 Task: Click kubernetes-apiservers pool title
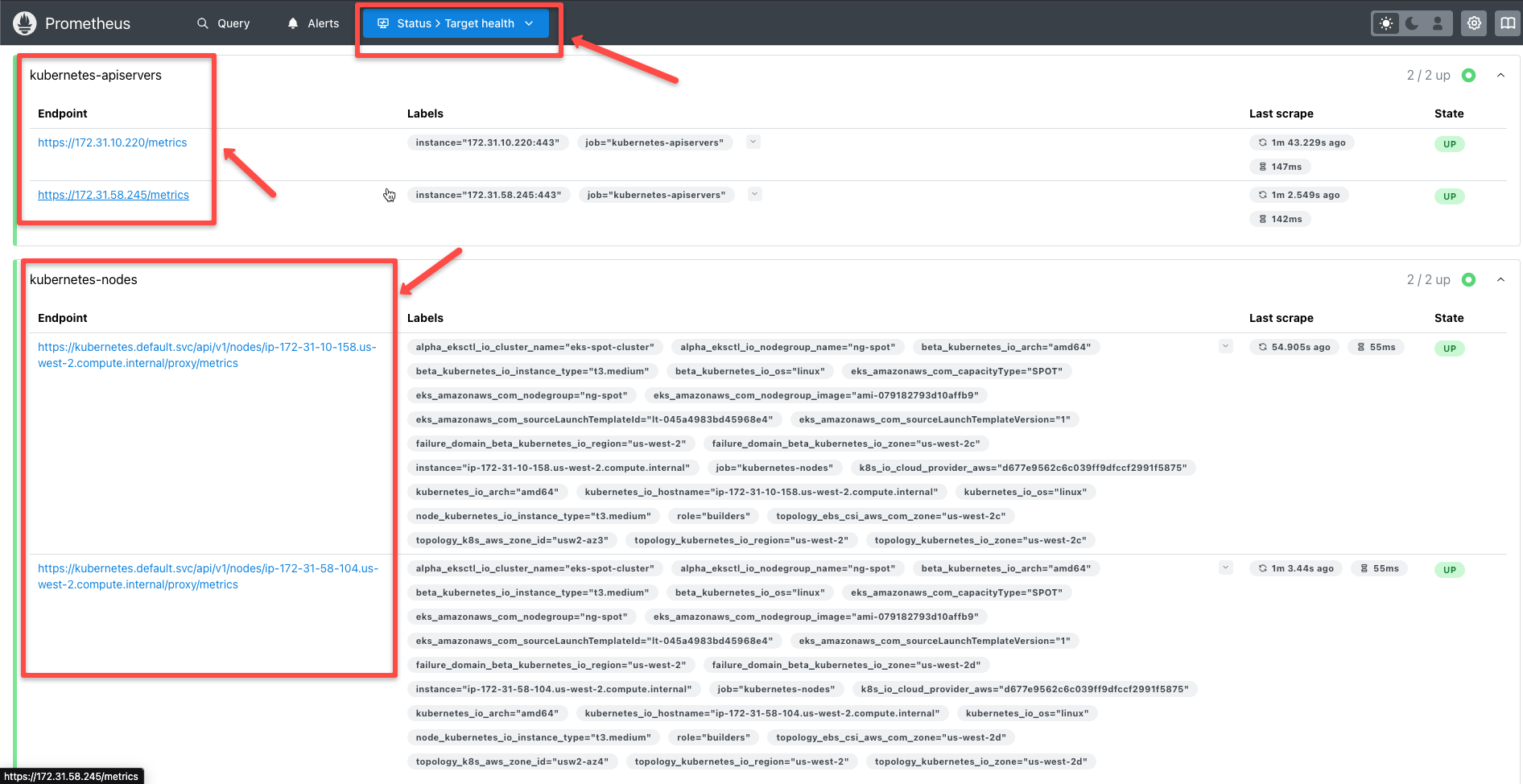[x=96, y=75]
